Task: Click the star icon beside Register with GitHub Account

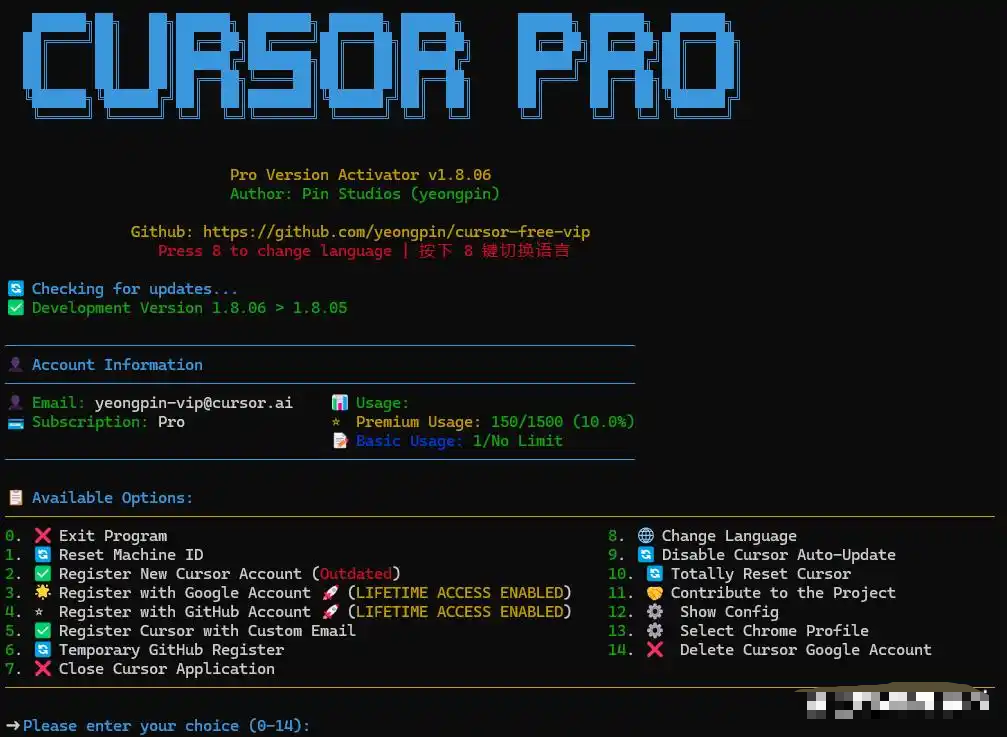Action: pos(39,611)
